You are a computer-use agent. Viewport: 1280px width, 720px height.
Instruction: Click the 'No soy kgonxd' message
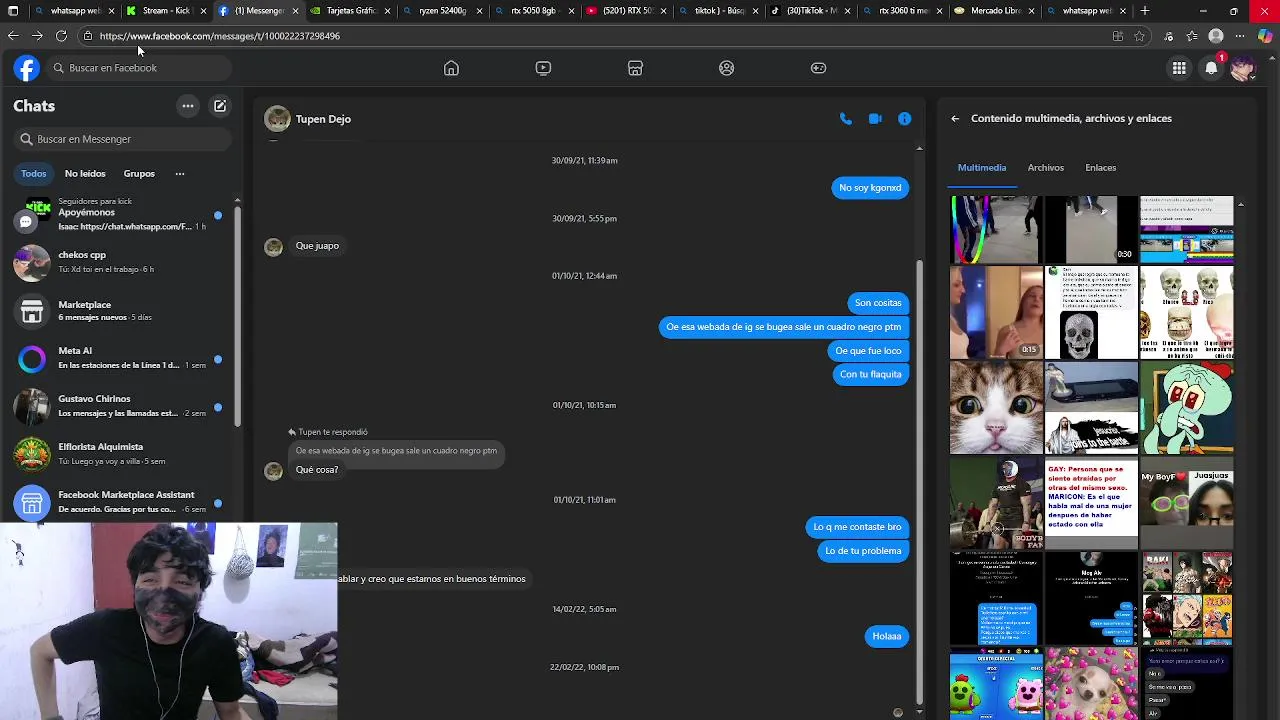coord(870,188)
